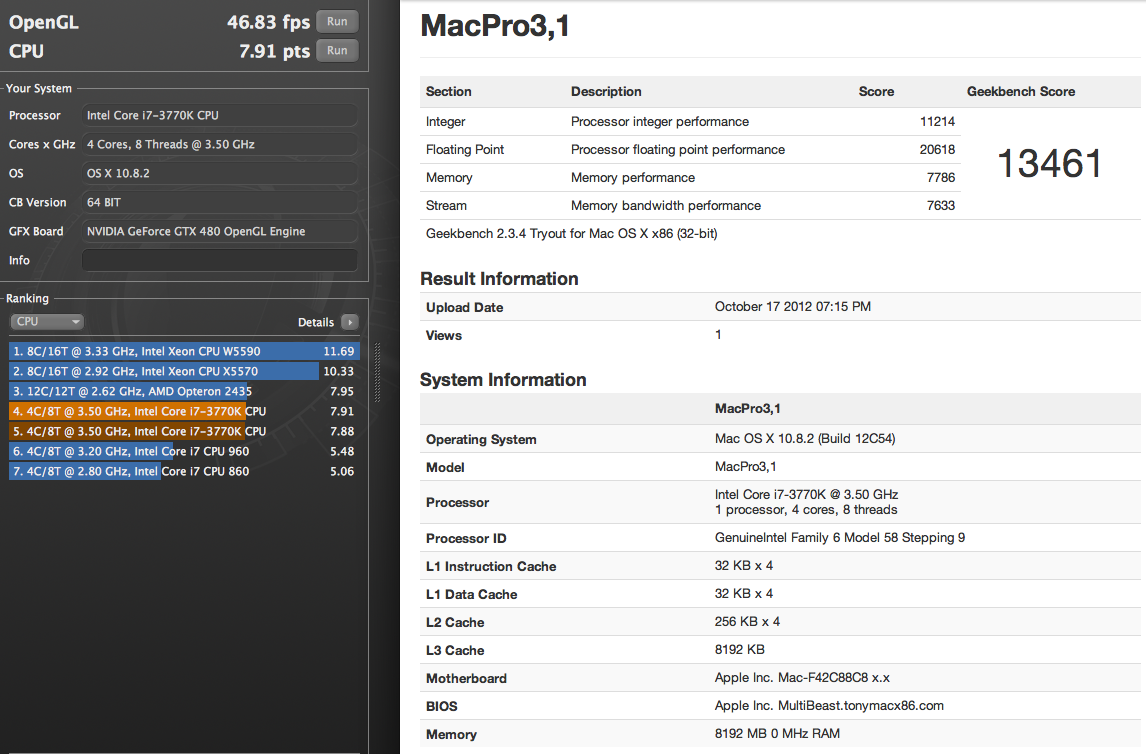Image resolution: width=1146 pixels, height=754 pixels.
Task: Select the GFX Board GTX 480 field
Action: pyautogui.click(x=220, y=232)
